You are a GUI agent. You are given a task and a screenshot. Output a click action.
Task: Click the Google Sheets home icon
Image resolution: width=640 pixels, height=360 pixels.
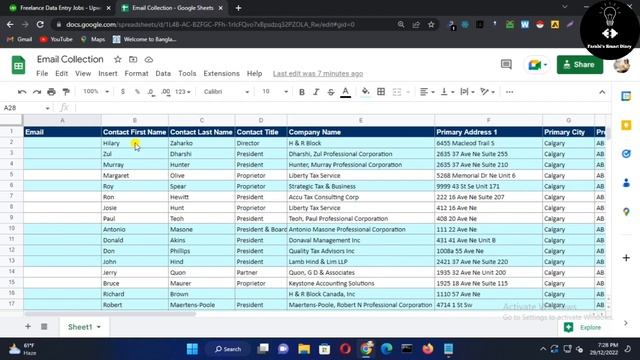click(x=18, y=65)
